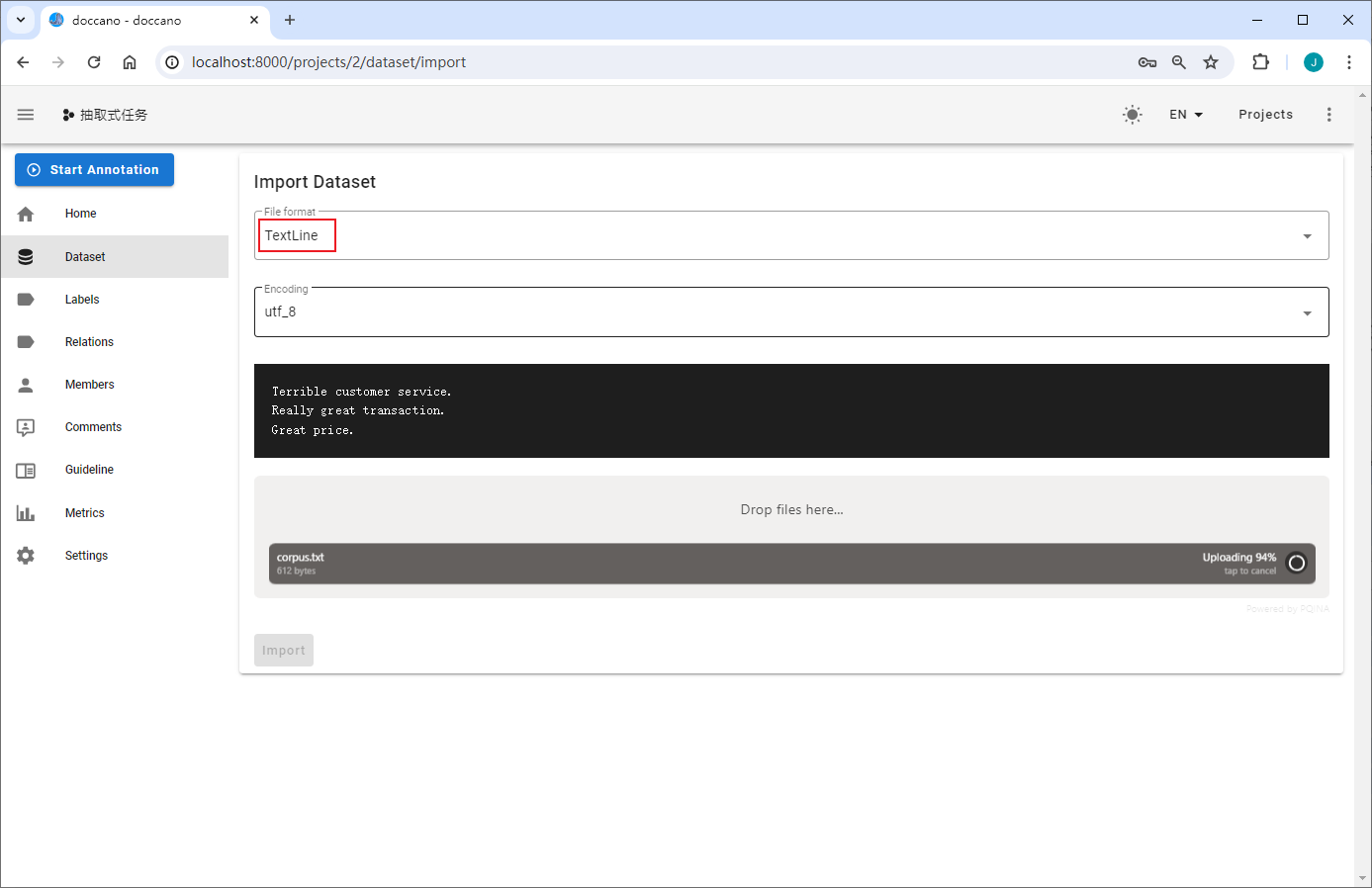Open the Dataset section icon in sidebar
Screen dimensions: 1372x888
[x=25, y=255]
